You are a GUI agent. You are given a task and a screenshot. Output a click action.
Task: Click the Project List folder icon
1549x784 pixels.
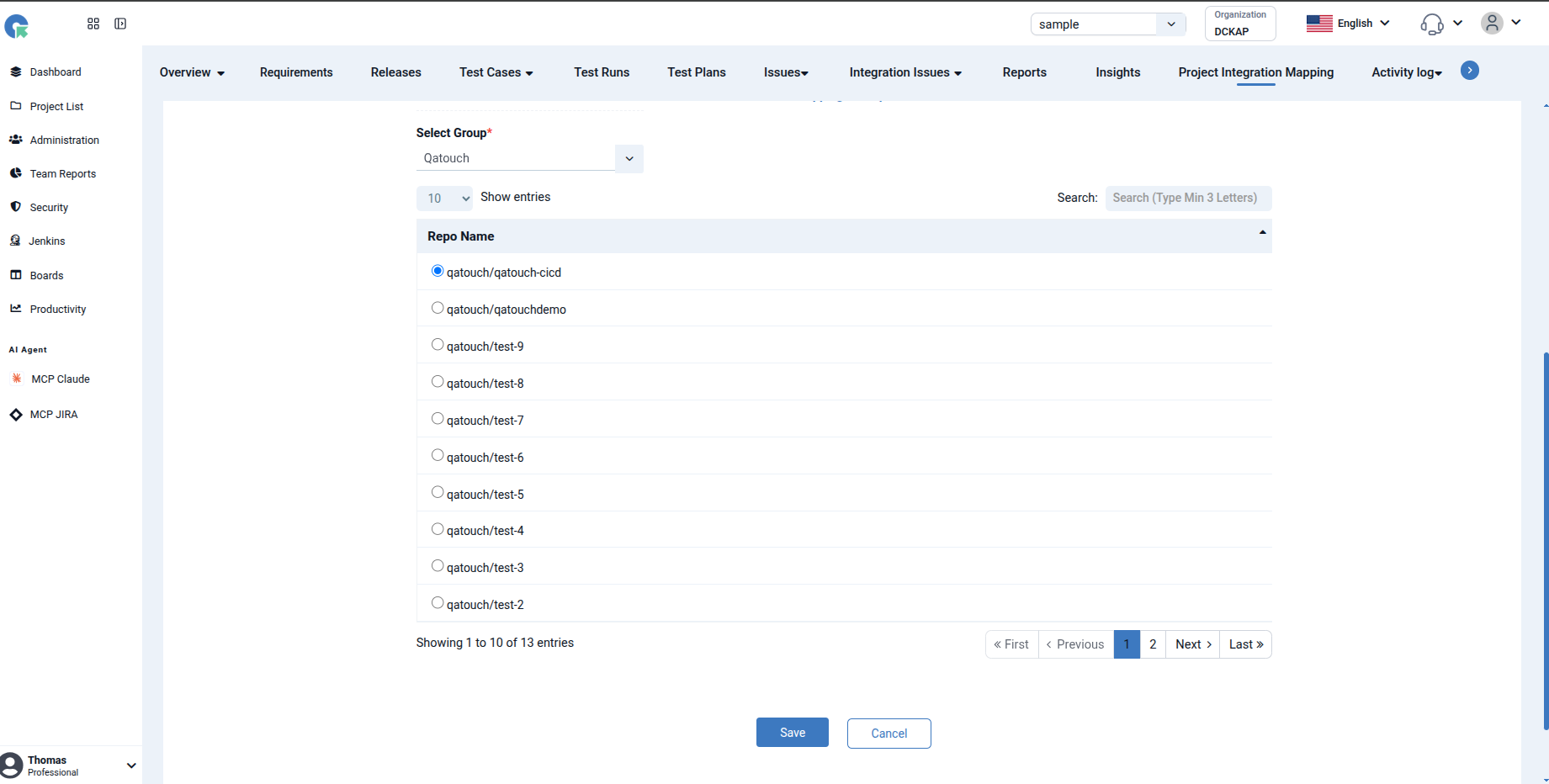(x=16, y=106)
